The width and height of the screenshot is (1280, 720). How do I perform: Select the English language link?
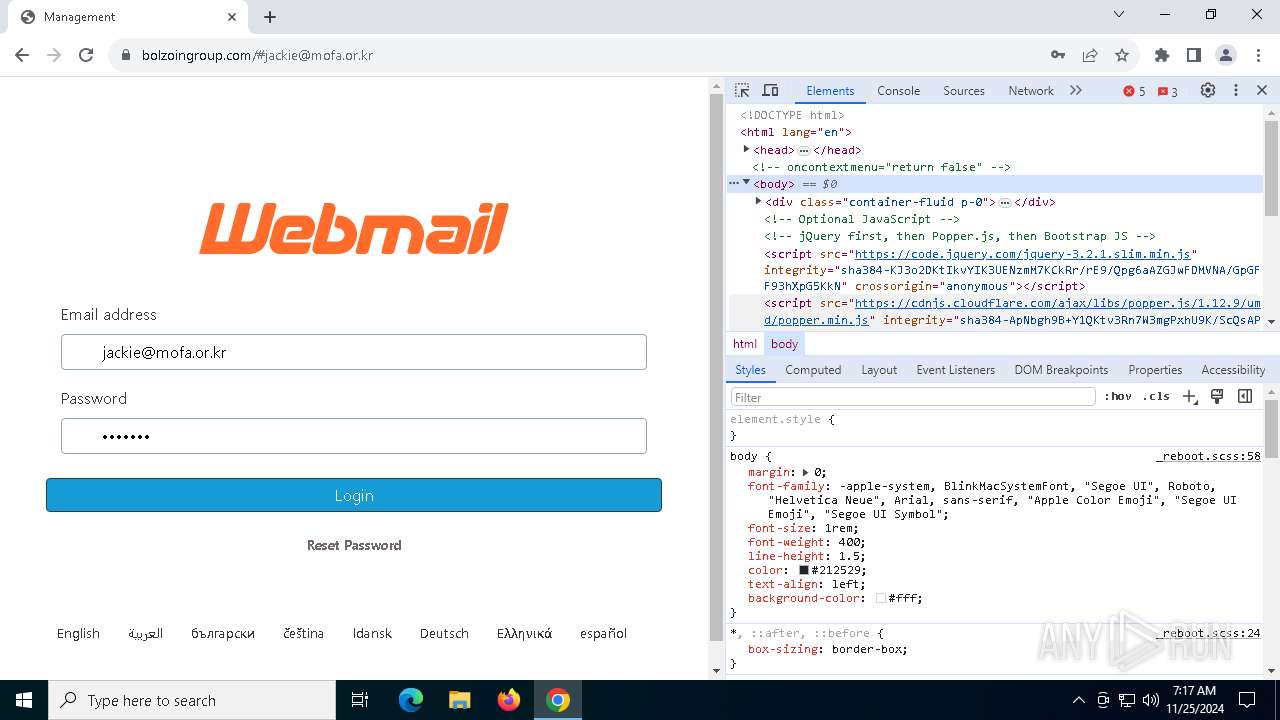pos(78,633)
